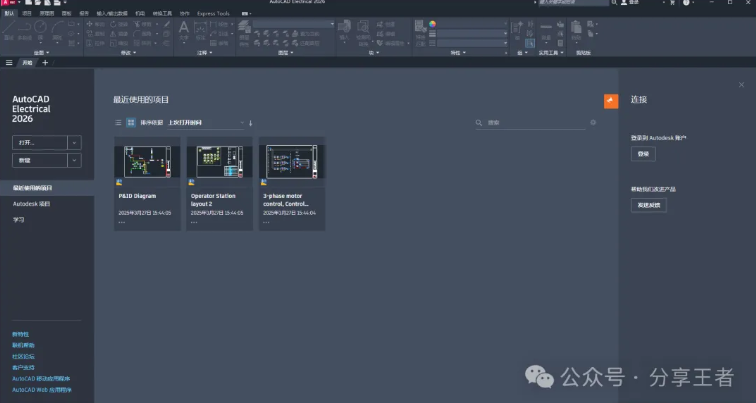
Task: Select the Polyline tool in the ribbon
Action: pos(24,30)
